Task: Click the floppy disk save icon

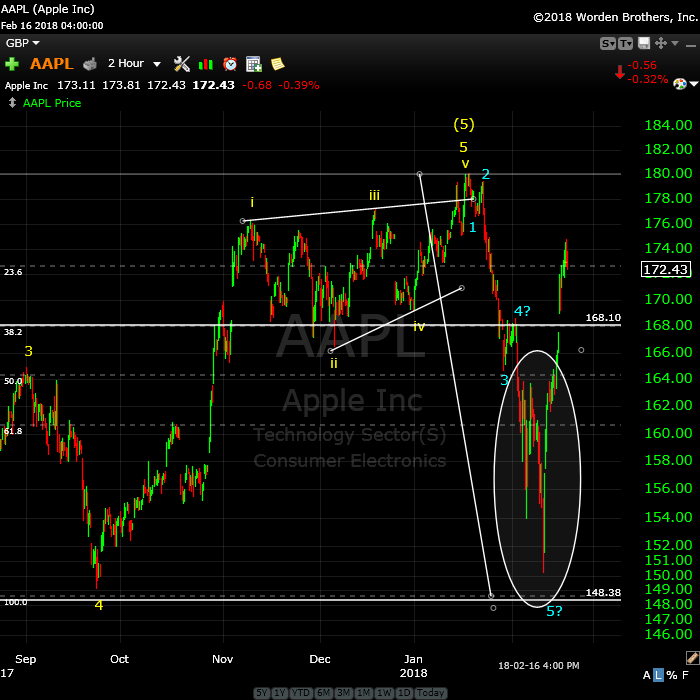Action: click(x=644, y=43)
